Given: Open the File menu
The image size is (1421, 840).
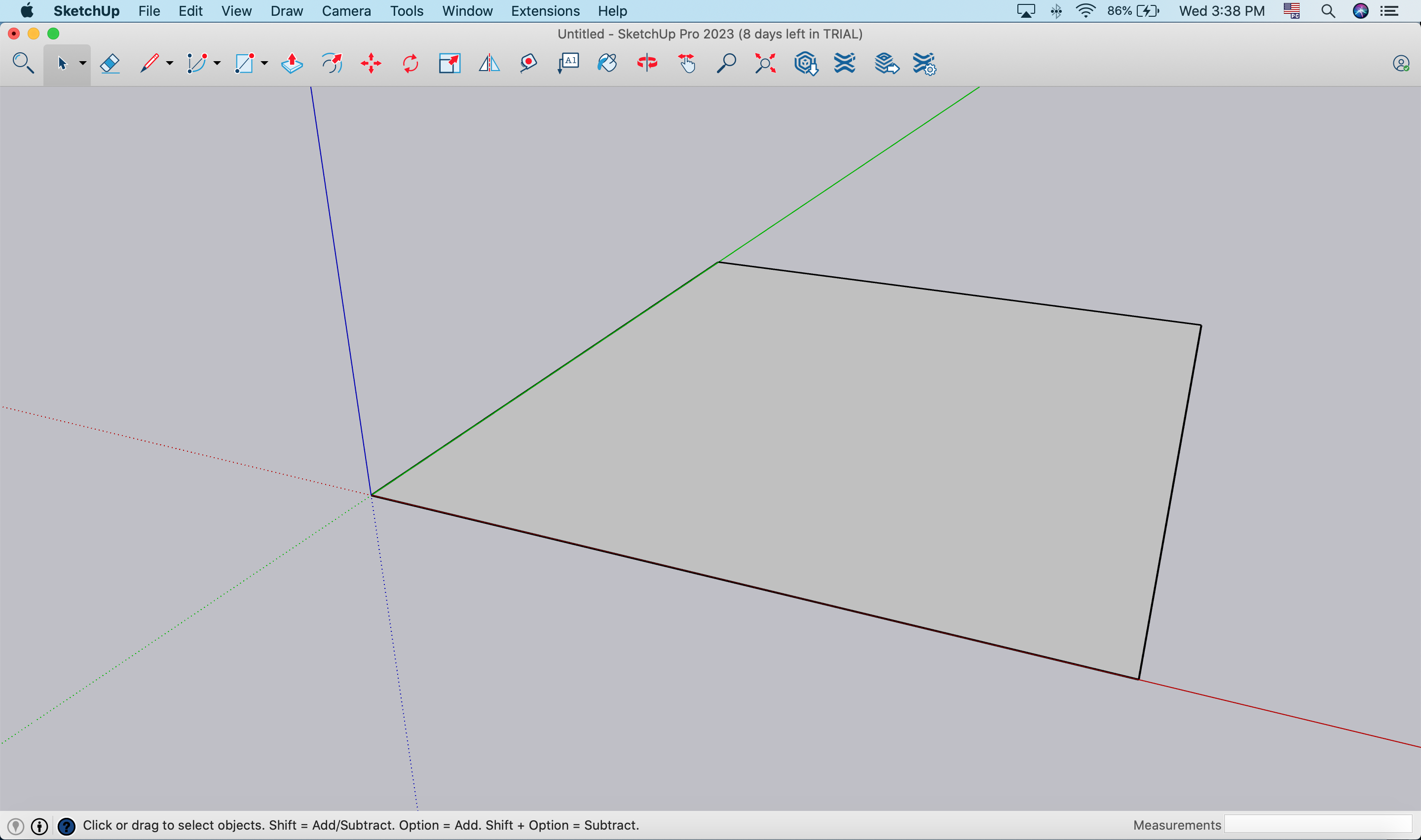Looking at the screenshot, I should click(150, 11).
